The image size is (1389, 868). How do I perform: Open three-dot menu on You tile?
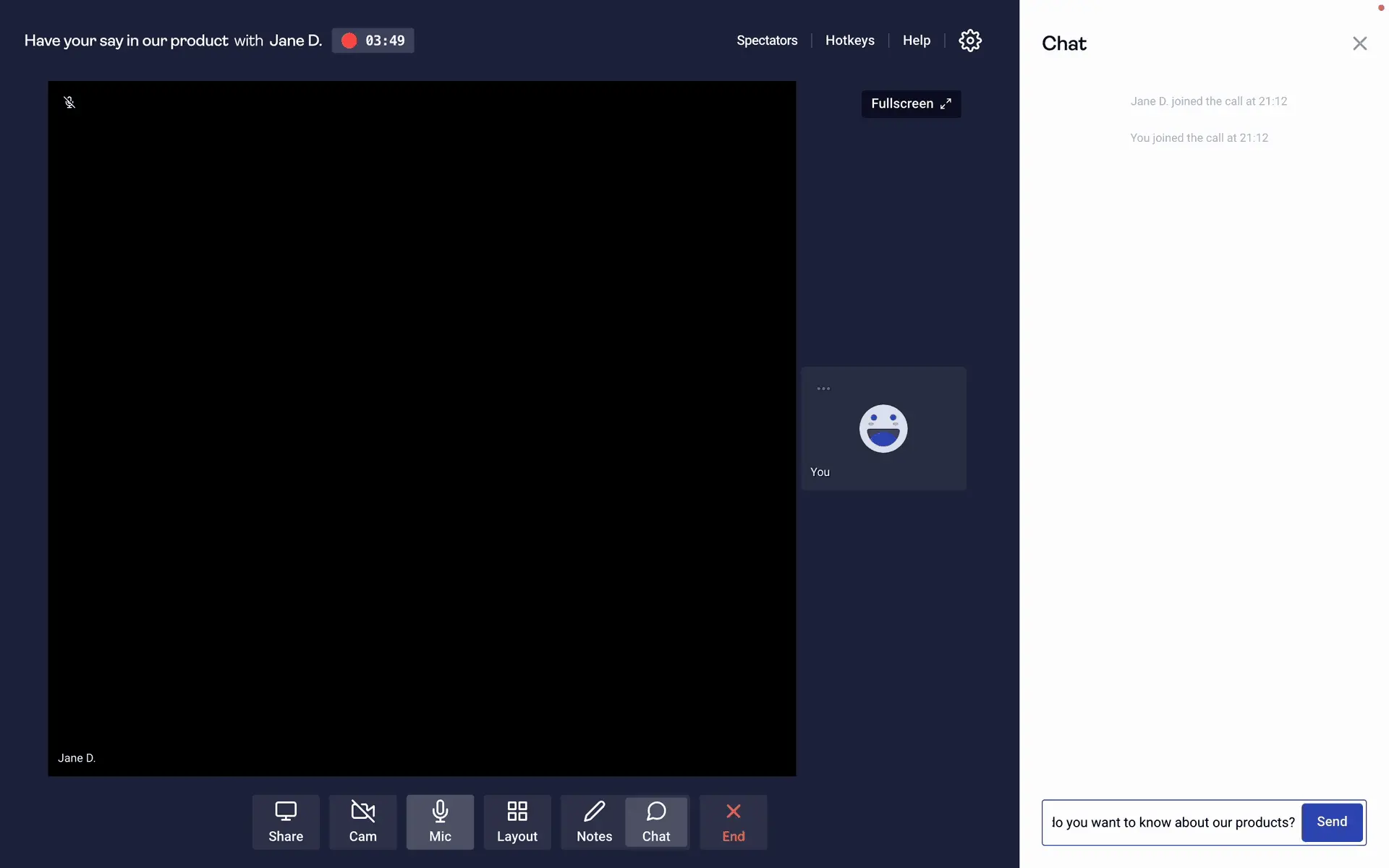coord(823,388)
